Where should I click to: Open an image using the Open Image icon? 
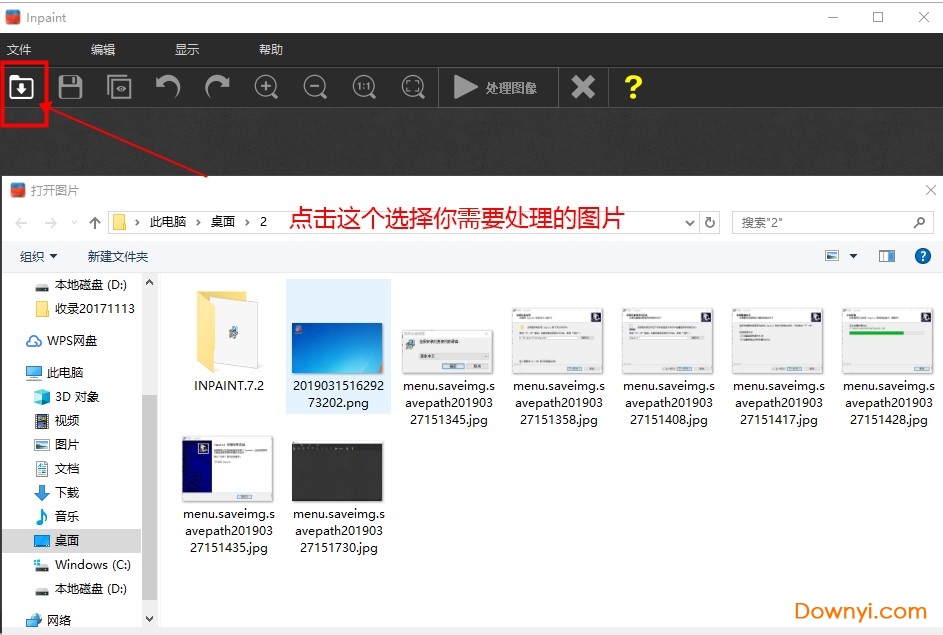point(24,87)
